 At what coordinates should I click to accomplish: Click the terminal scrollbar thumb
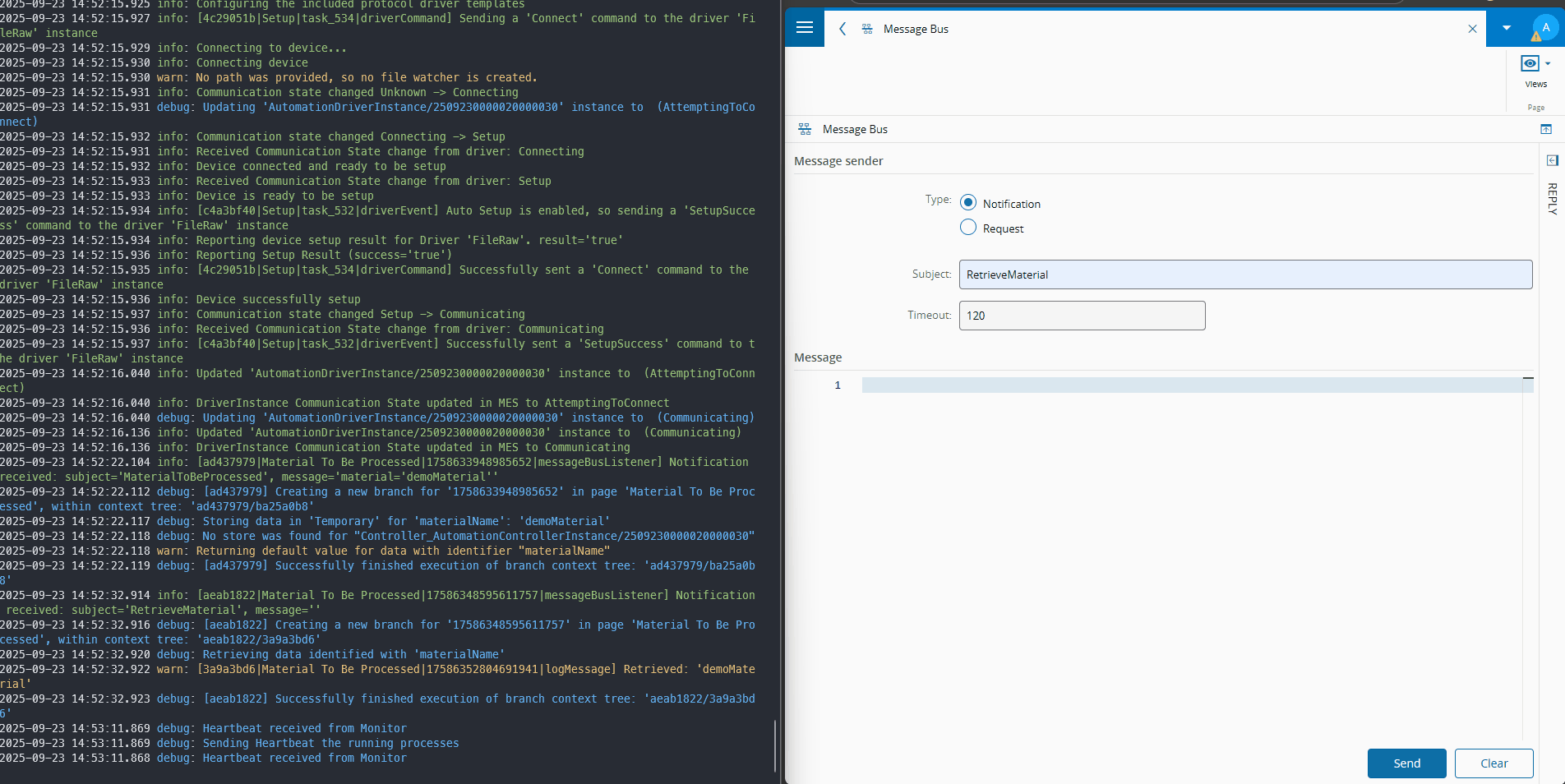click(x=775, y=746)
